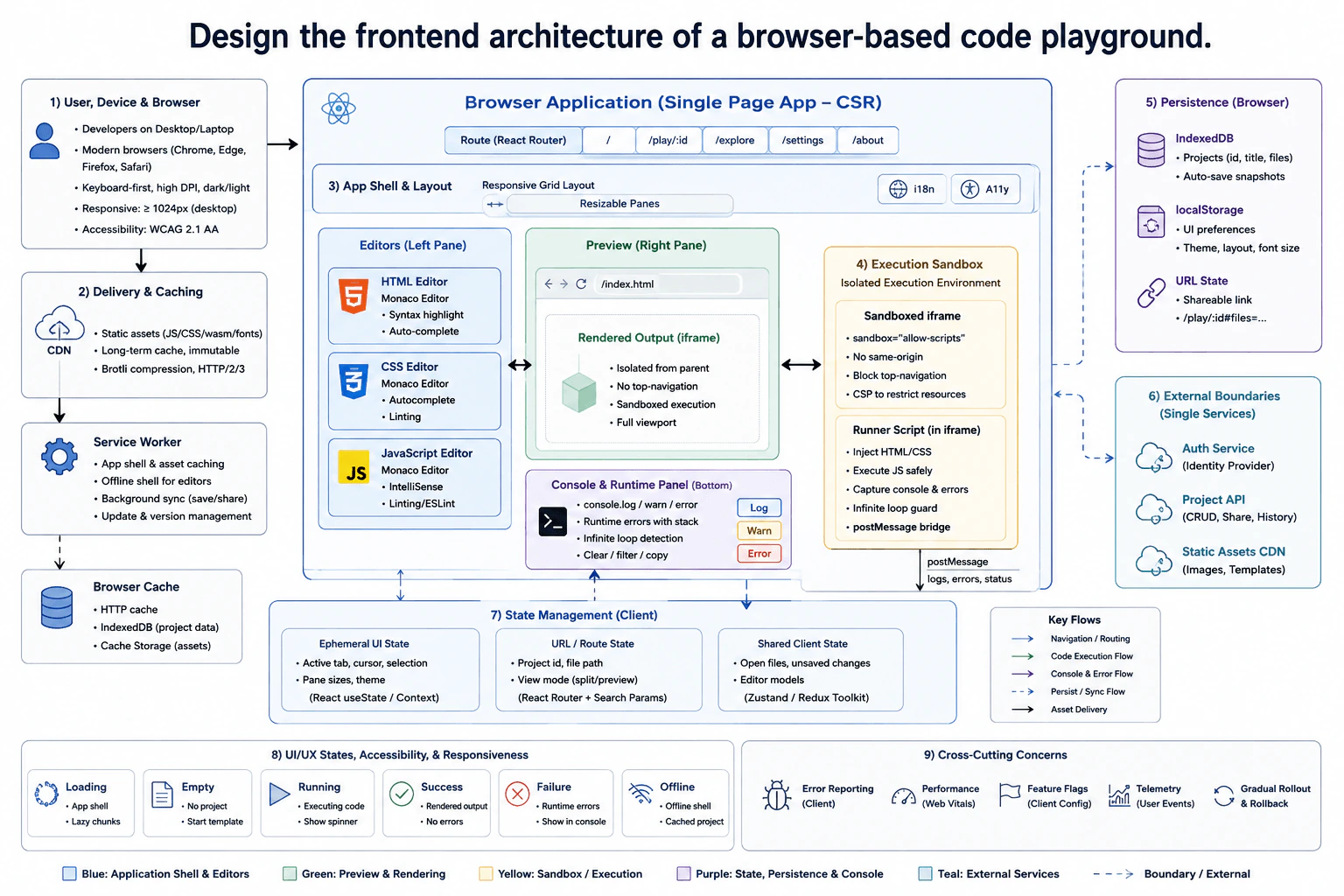
Task: Click the yellow JS logo icon
Action: (x=353, y=468)
